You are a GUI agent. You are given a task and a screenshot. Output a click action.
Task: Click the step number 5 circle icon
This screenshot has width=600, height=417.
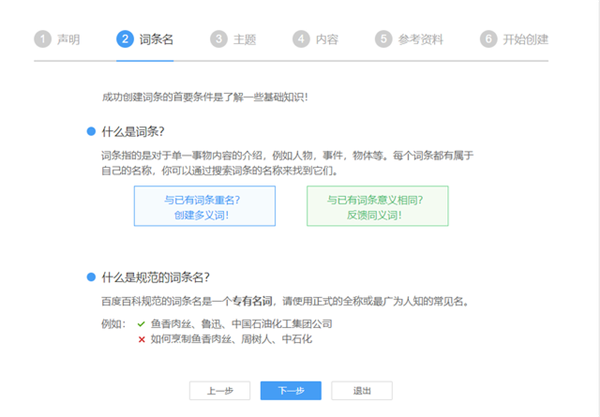point(383,39)
